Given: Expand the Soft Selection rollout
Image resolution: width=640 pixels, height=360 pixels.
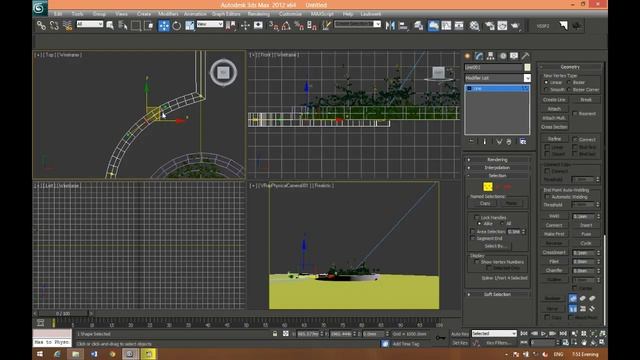Looking at the screenshot, I should pyautogui.click(x=497, y=294).
